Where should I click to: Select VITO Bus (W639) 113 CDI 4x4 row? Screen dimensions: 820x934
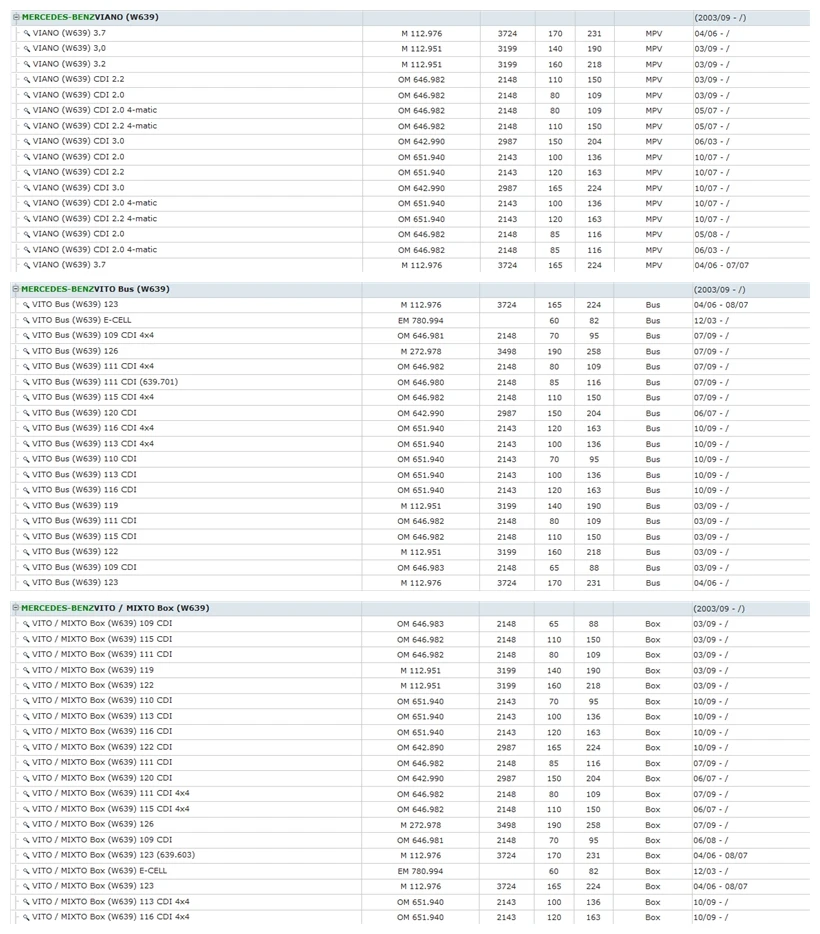click(410, 444)
